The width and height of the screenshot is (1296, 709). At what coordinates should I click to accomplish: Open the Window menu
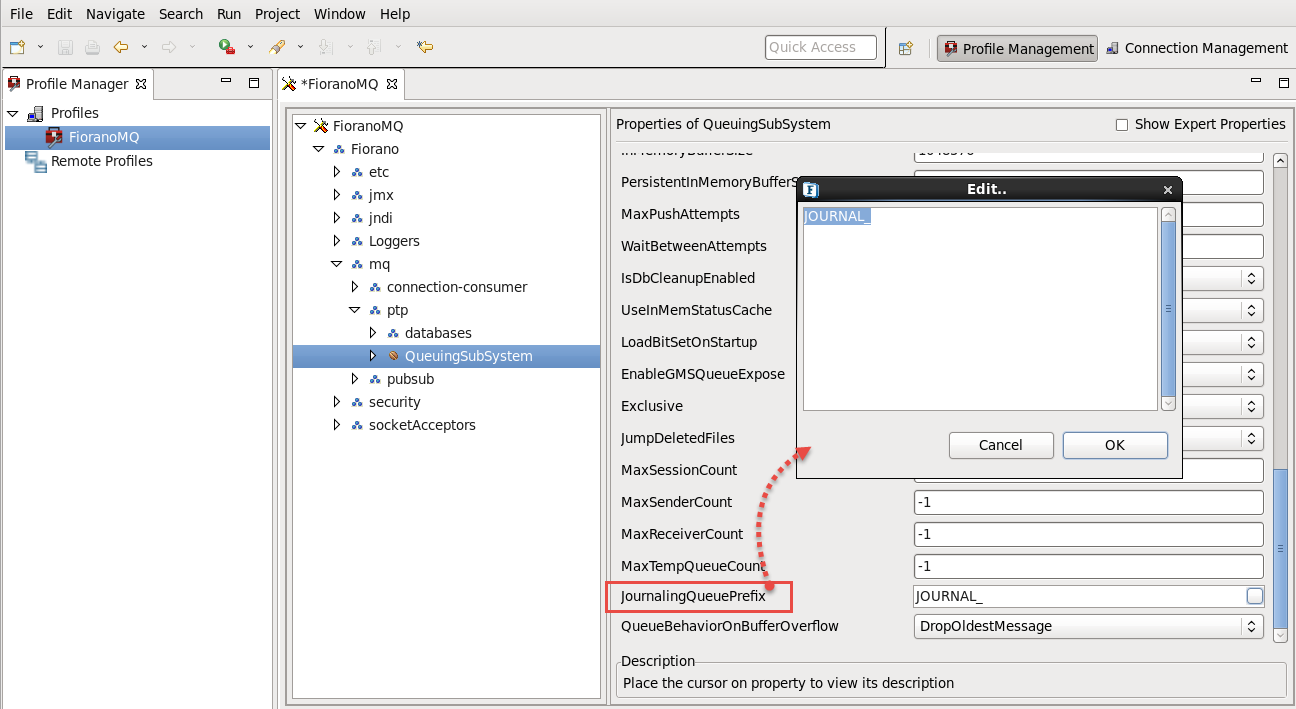[340, 14]
